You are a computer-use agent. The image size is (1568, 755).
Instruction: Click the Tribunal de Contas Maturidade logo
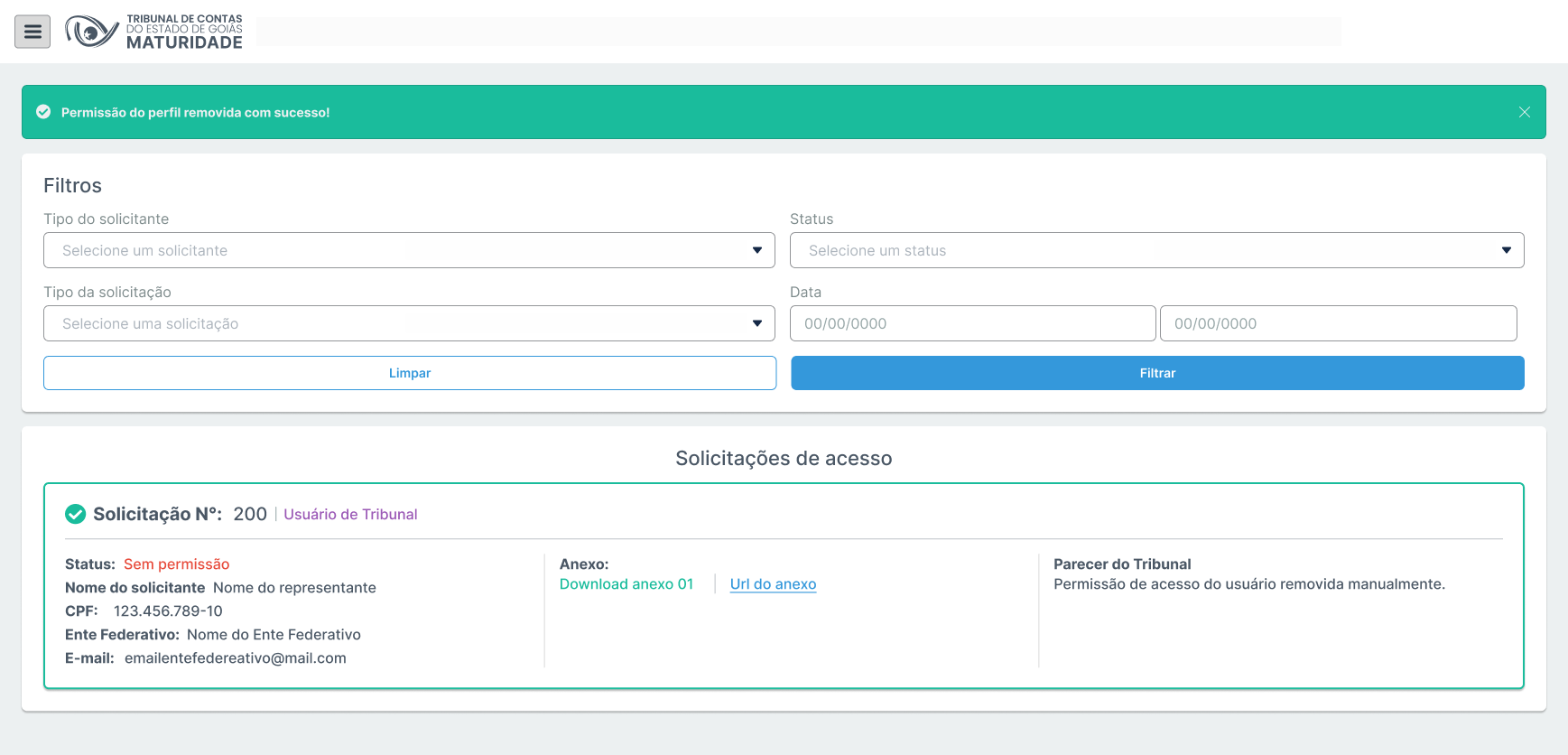[153, 32]
